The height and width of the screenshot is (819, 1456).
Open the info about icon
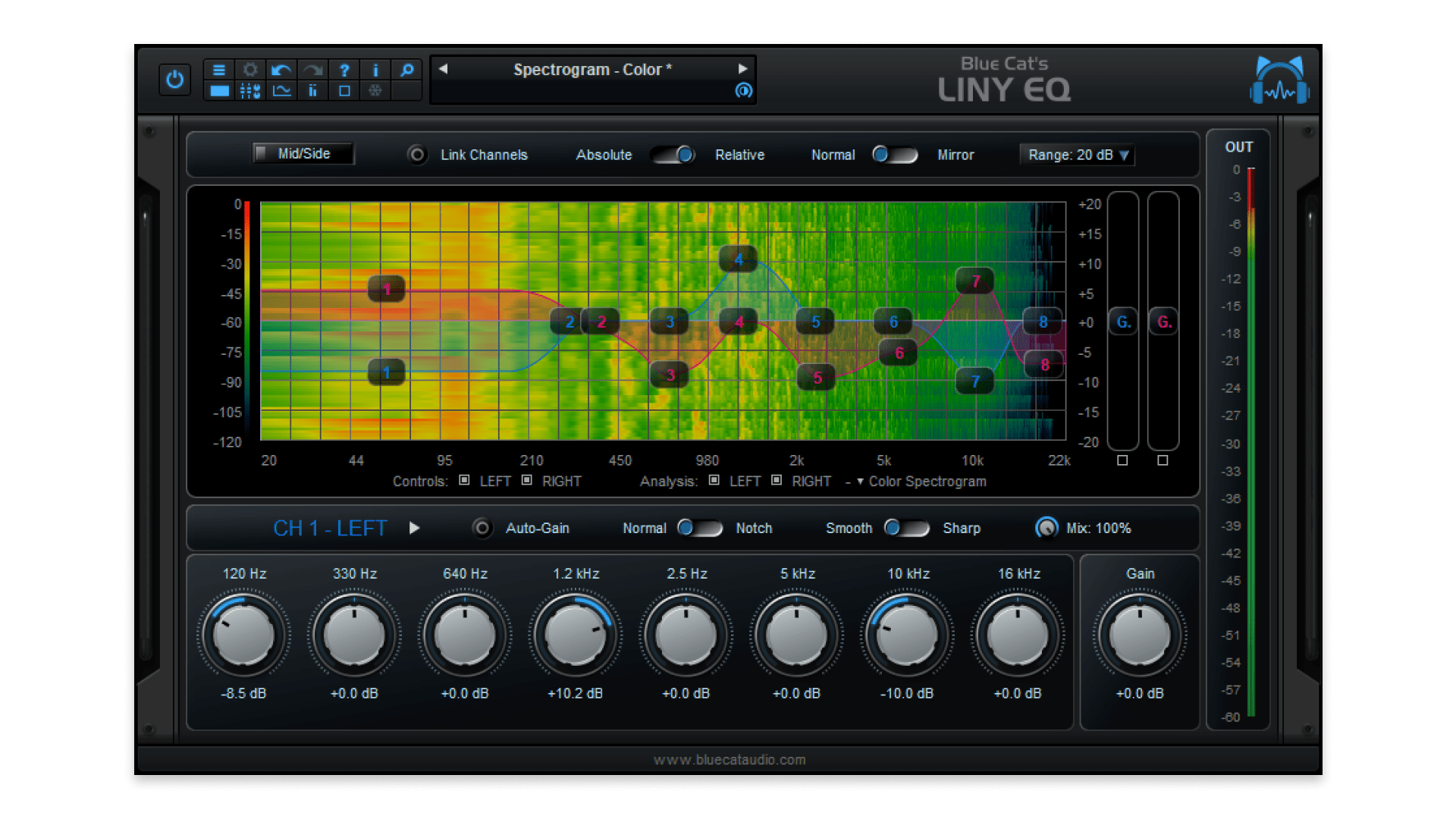tap(375, 70)
